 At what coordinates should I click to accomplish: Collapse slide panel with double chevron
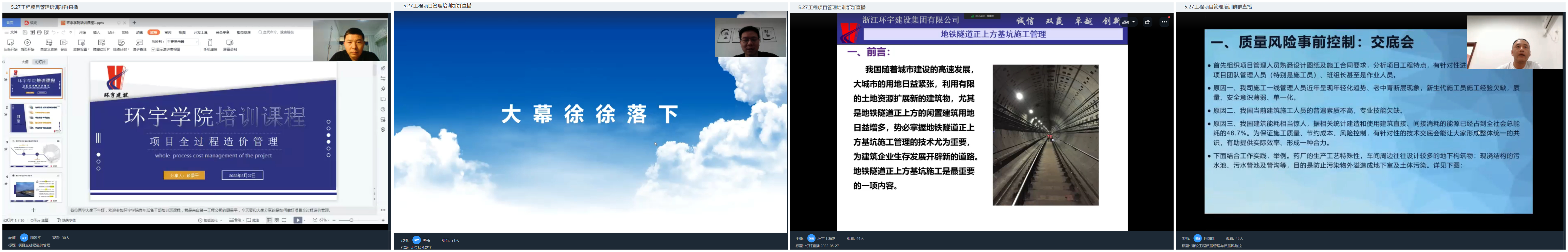pos(4,62)
